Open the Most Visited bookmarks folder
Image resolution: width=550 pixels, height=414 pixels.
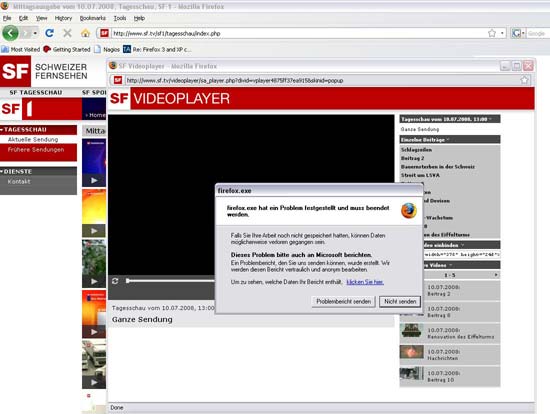pyautogui.click(x=21, y=49)
